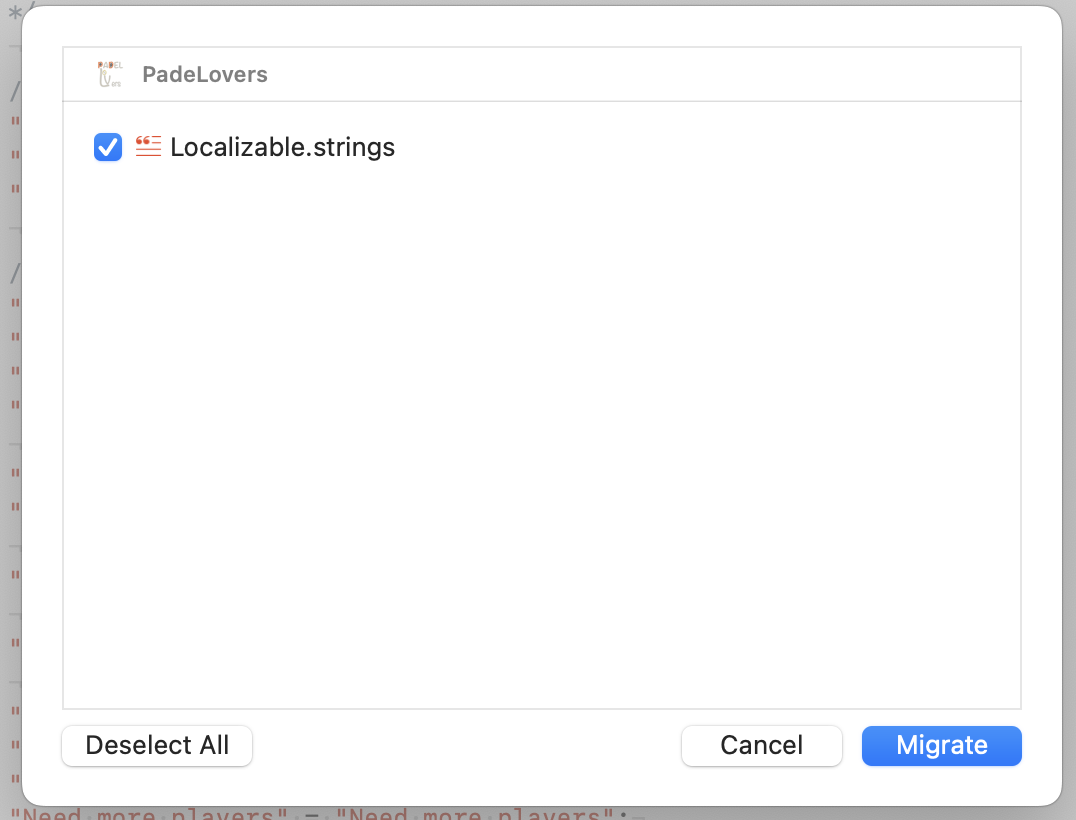Click the dimmed code editor at the left edge
The height and width of the screenshot is (820, 1076).
tap(10, 412)
